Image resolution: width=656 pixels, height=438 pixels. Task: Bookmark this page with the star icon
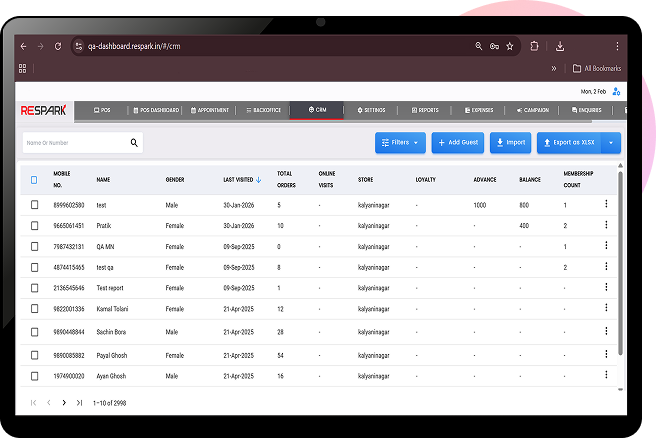click(x=509, y=46)
